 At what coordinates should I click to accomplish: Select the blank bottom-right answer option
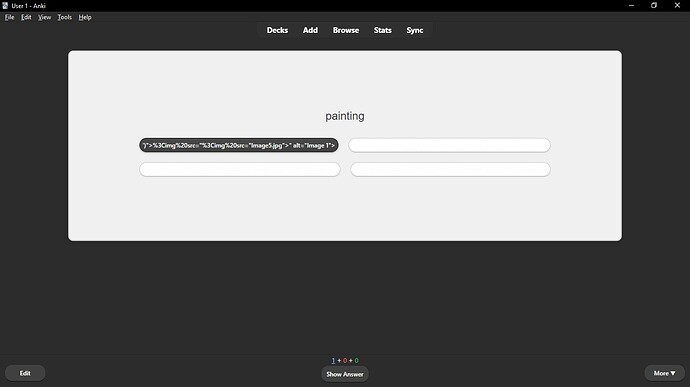click(450, 170)
